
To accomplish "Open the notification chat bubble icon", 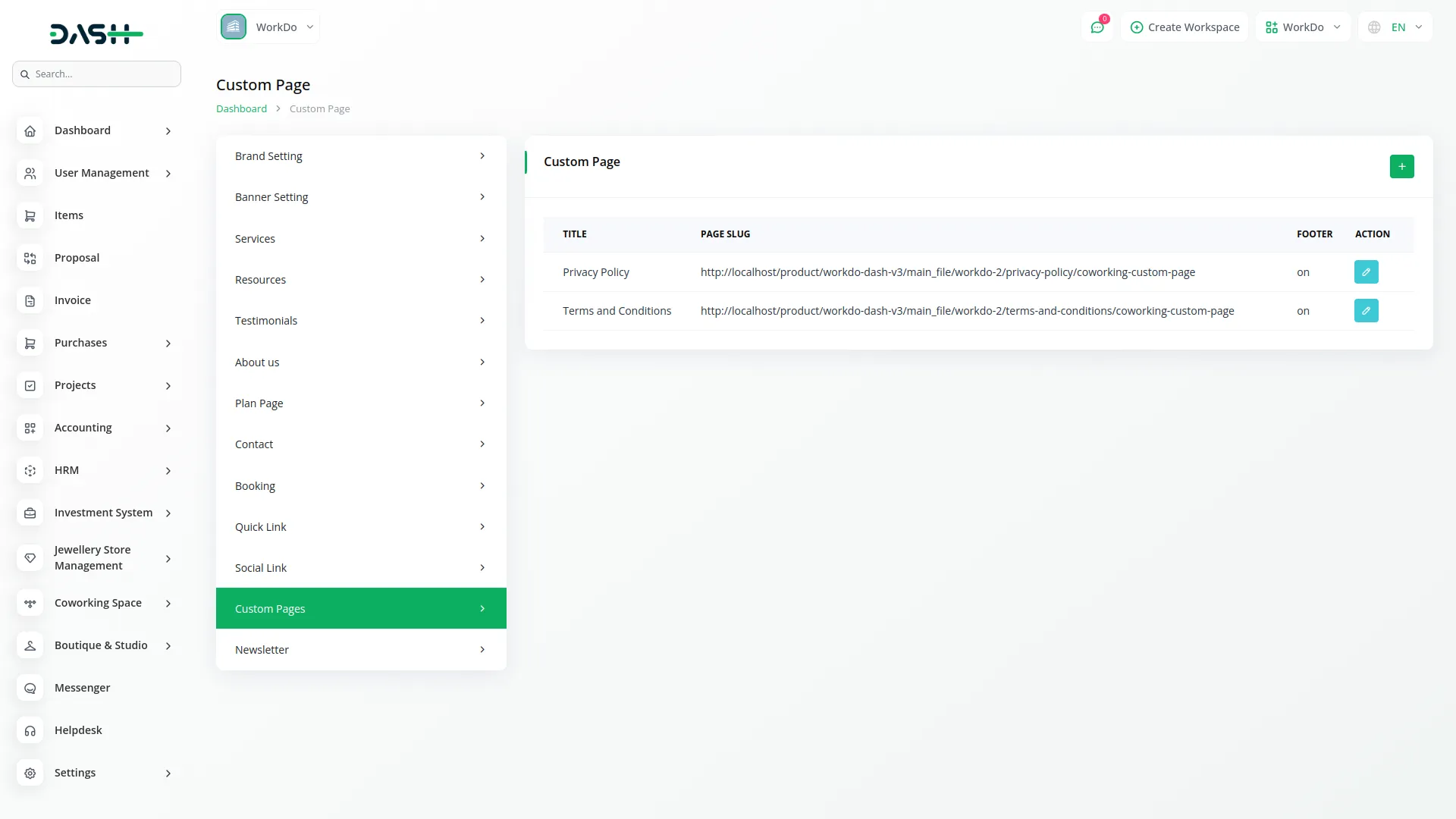I will [x=1097, y=27].
